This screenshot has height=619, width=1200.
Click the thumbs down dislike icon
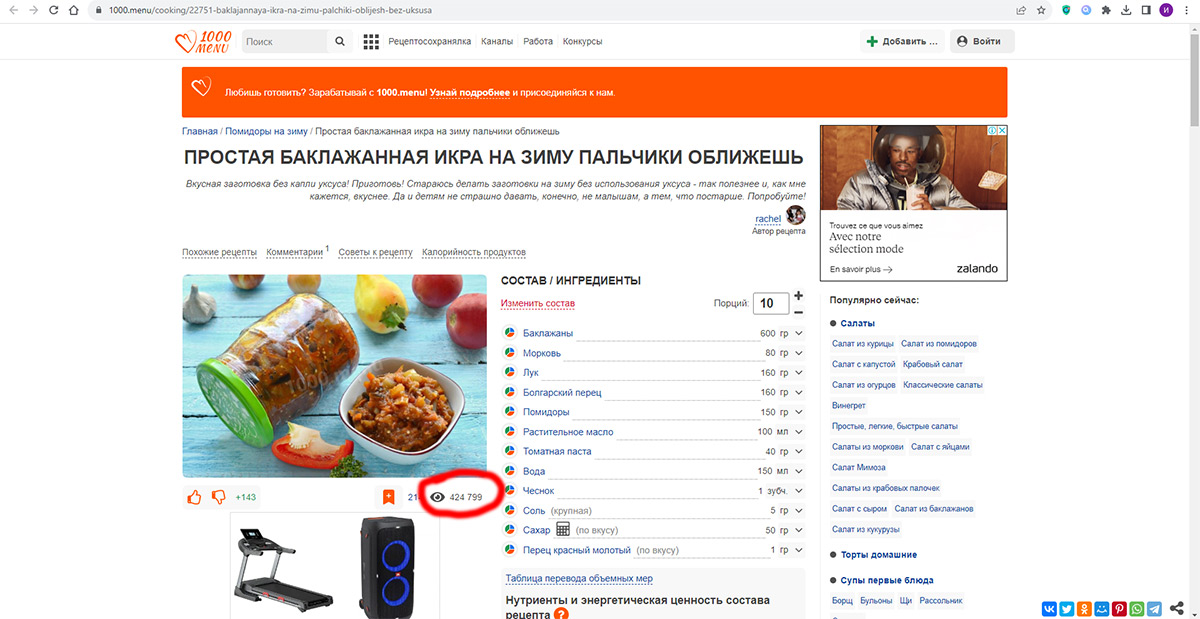(x=218, y=497)
